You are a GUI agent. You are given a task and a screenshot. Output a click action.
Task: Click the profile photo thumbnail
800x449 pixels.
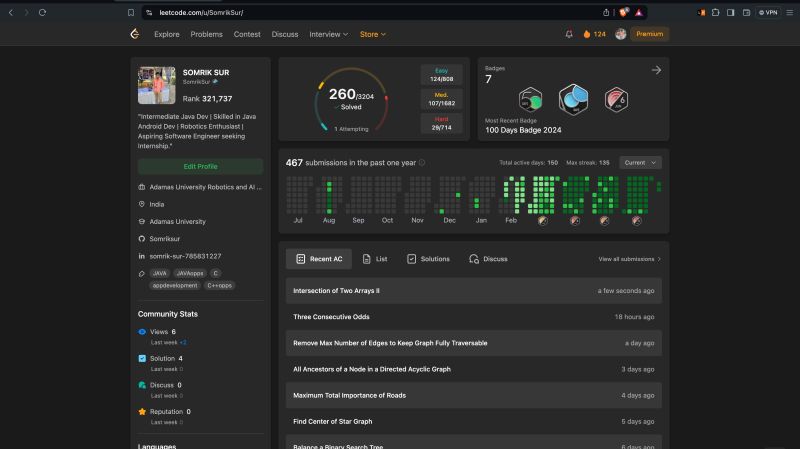157,85
